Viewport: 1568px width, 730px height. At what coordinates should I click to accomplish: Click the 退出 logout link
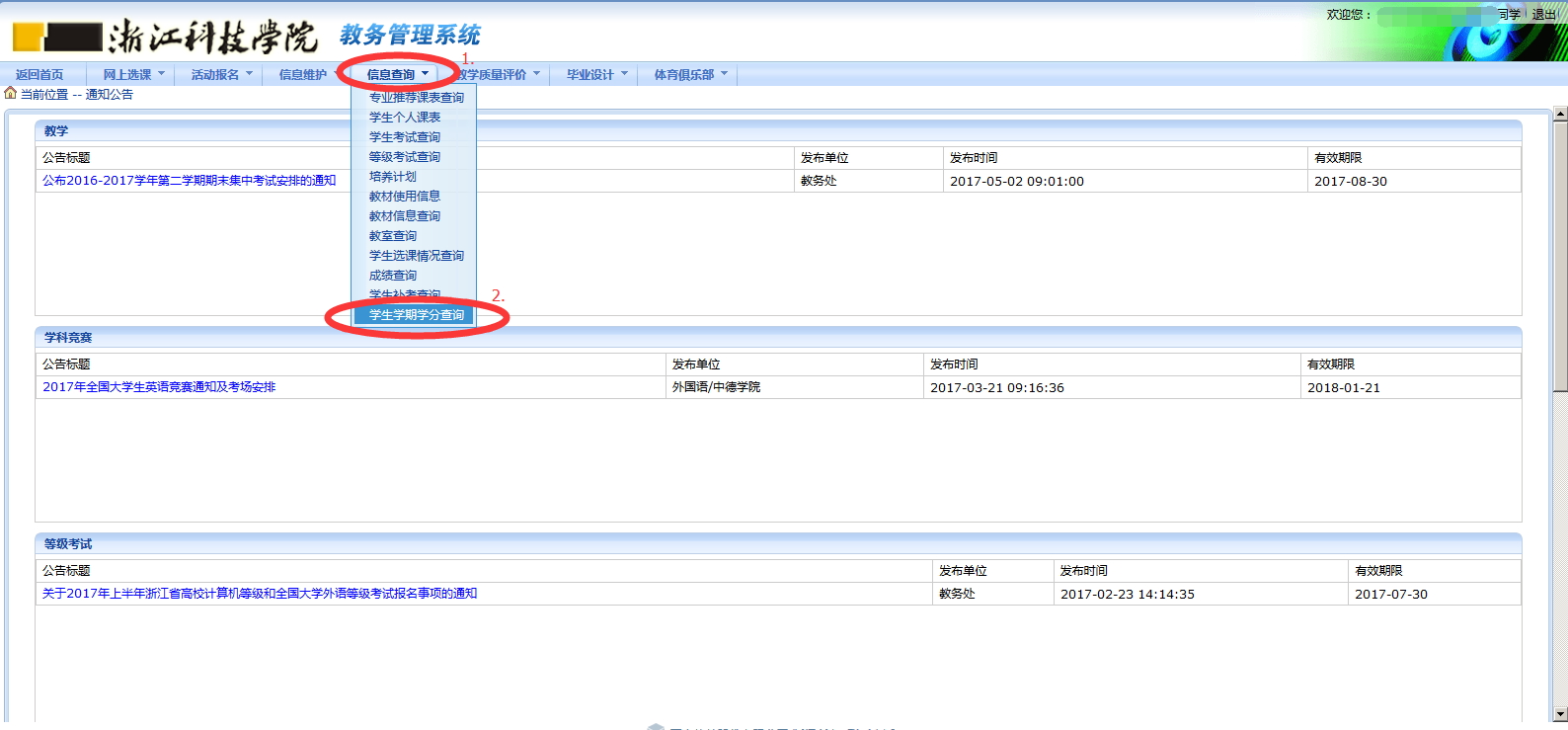point(1543,15)
